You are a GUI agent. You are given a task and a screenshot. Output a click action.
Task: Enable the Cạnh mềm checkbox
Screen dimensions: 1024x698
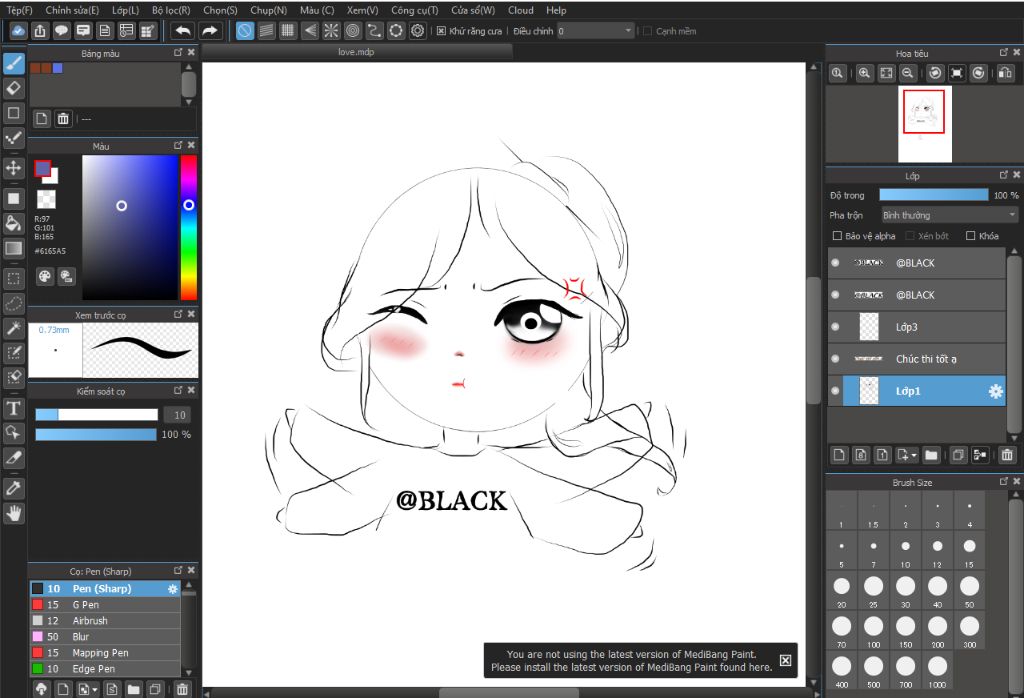[647, 31]
